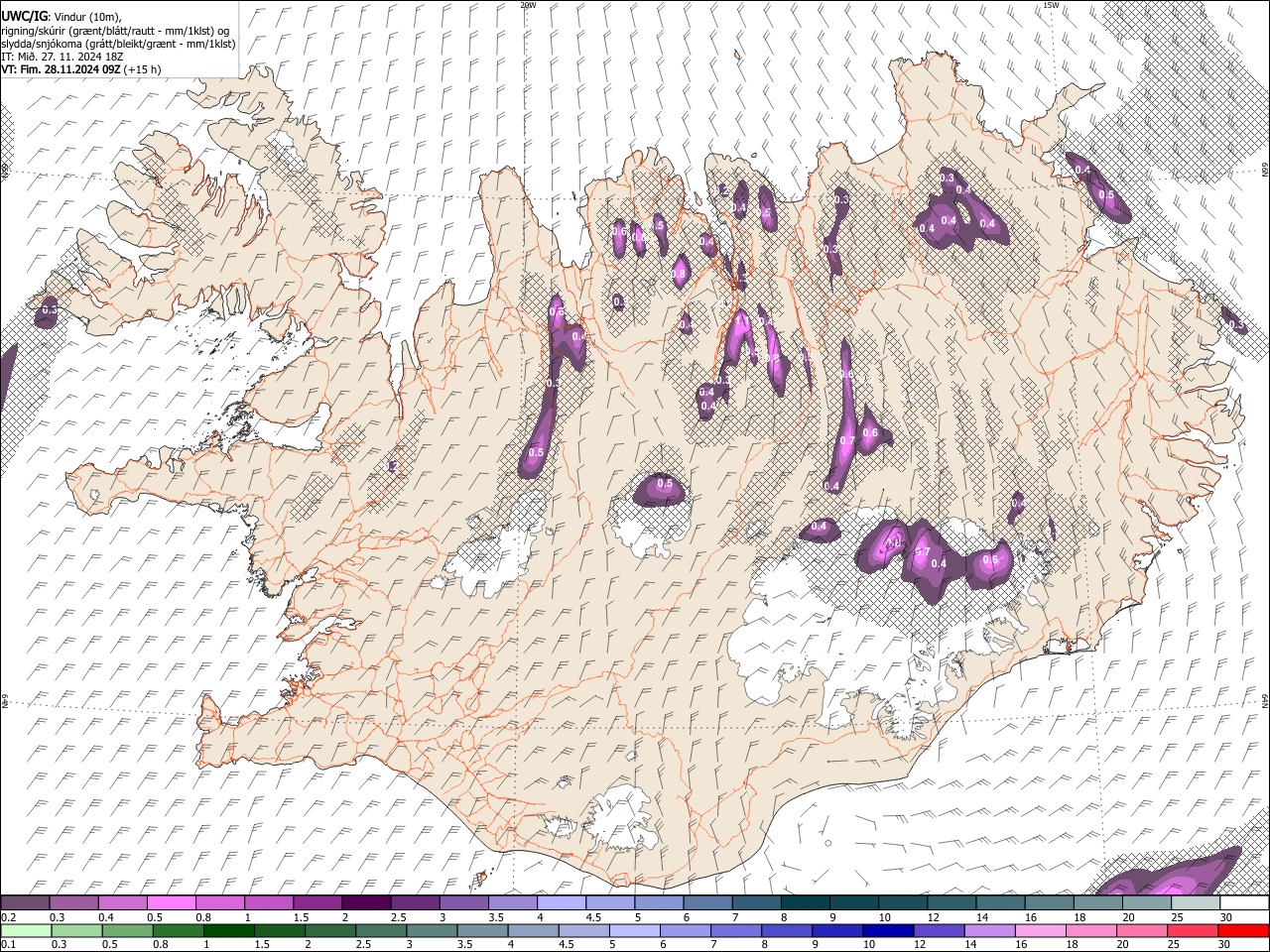Click the purple 12 swatch in lower legend
The height and width of the screenshot is (952, 1270).
point(939,931)
